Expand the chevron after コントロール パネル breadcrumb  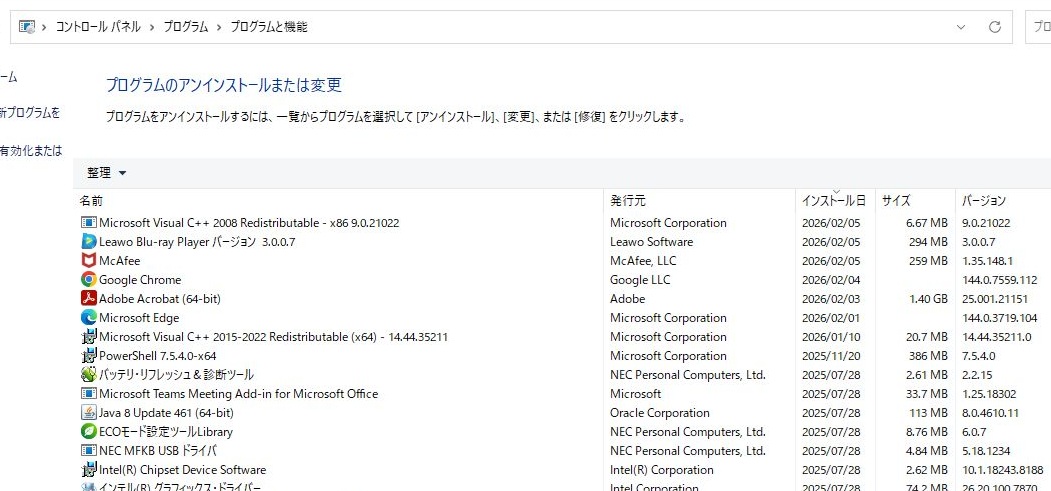[x=151, y=27]
